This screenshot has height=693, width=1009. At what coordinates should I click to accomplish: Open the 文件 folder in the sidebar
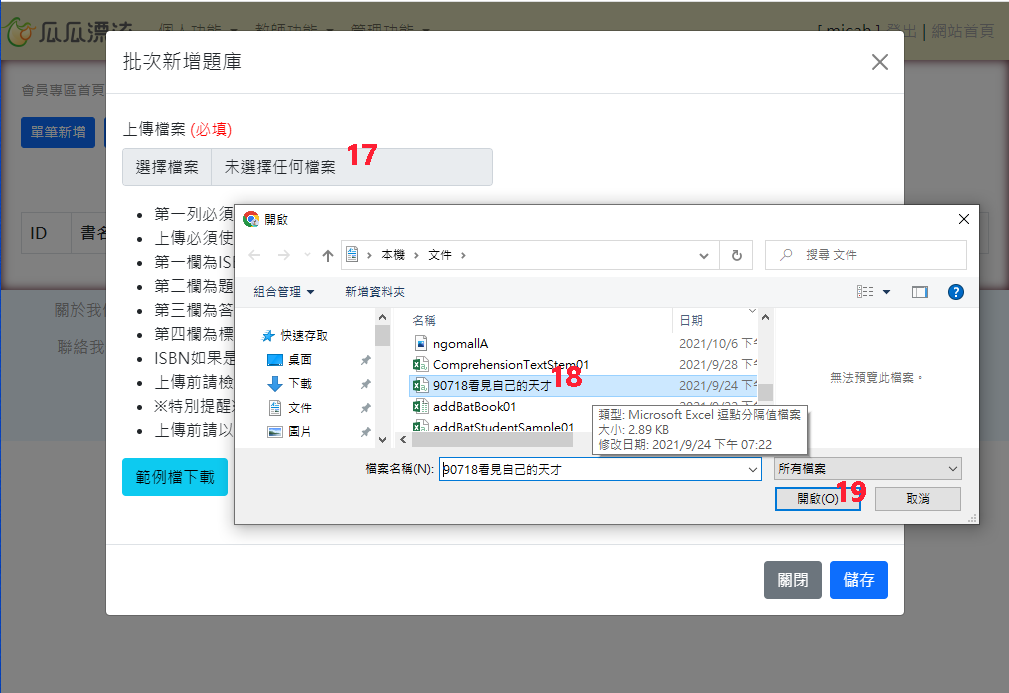290,408
